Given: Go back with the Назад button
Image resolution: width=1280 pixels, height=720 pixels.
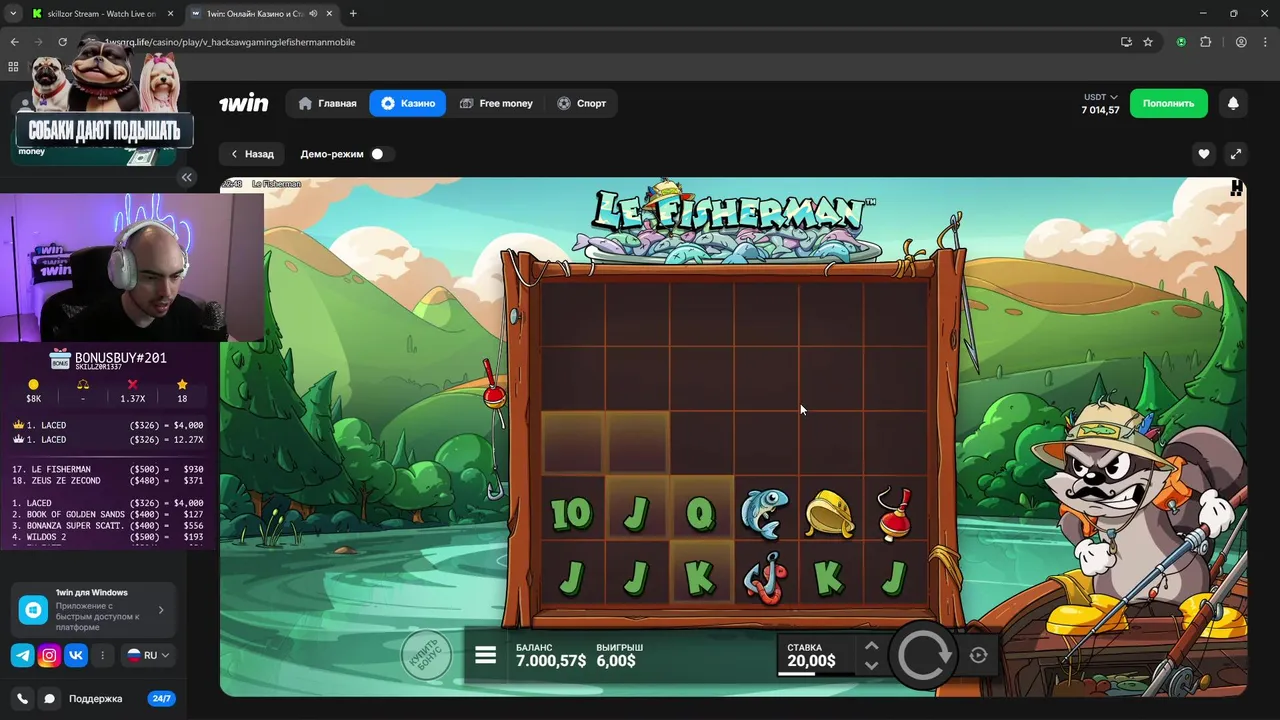Looking at the screenshot, I should (x=252, y=154).
